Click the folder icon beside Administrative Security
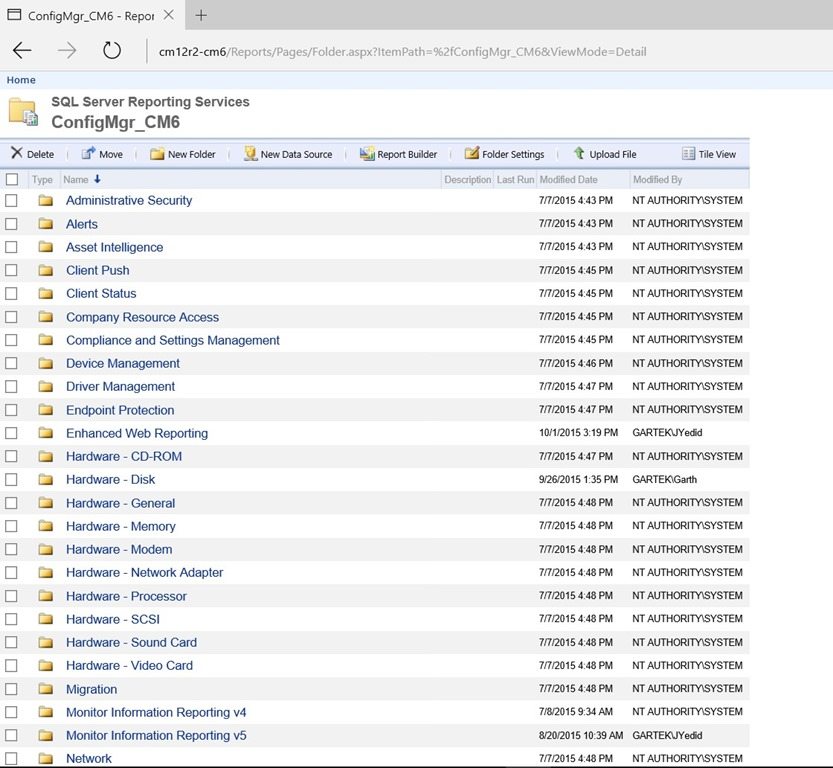The height and width of the screenshot is (768, 833). pyautogui.click(x=46, y=200)
